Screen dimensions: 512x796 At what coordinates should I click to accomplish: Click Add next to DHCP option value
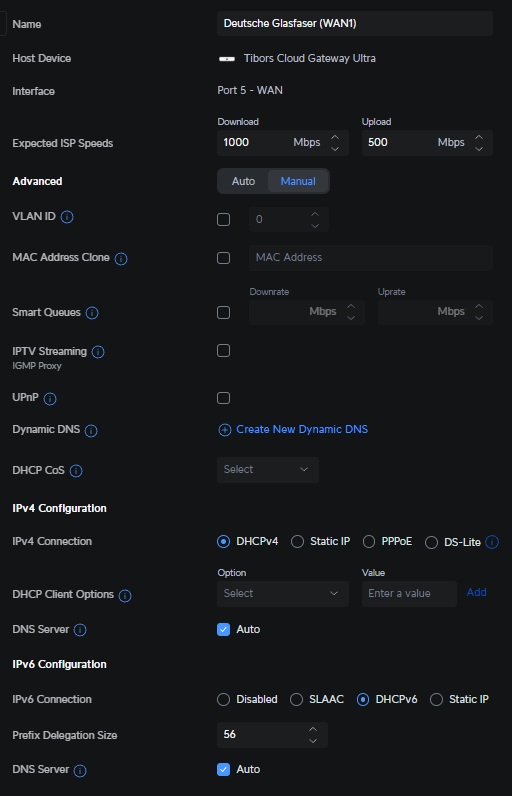pos(476,592)
